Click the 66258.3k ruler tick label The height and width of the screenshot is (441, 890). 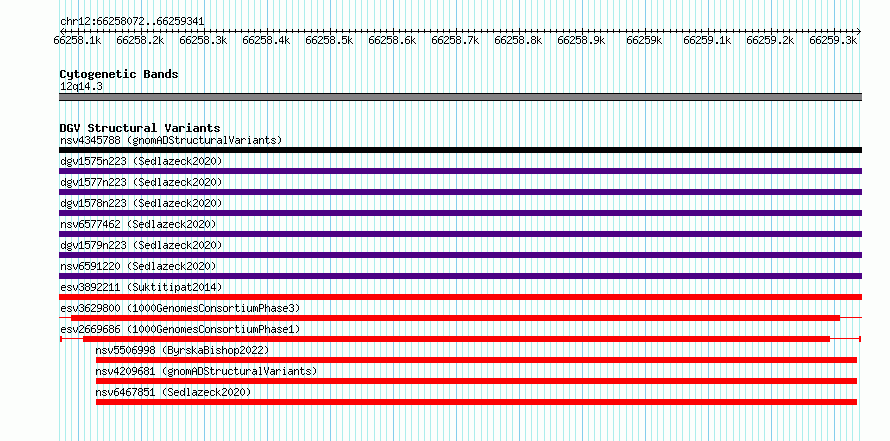click(204, 40)
